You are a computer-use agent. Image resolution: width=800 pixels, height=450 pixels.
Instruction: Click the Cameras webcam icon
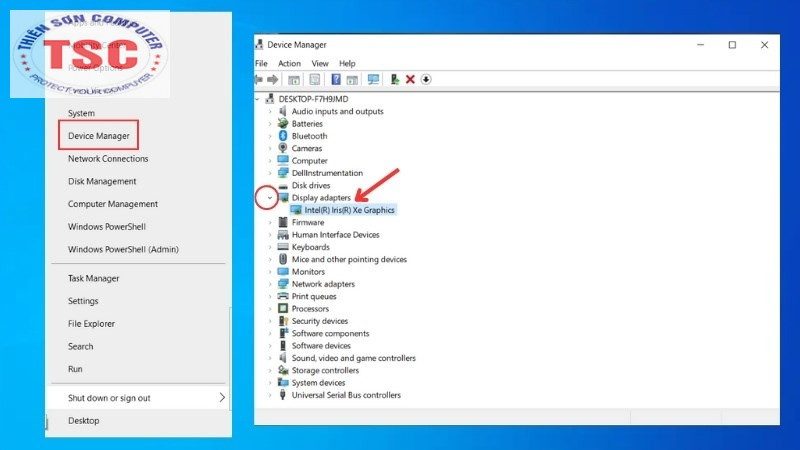point(283,148)
